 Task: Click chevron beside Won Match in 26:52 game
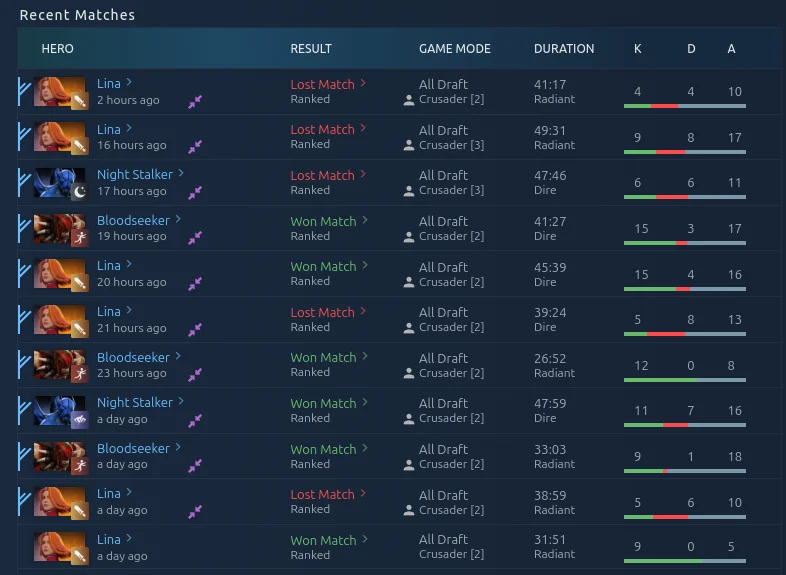(365, 357)
